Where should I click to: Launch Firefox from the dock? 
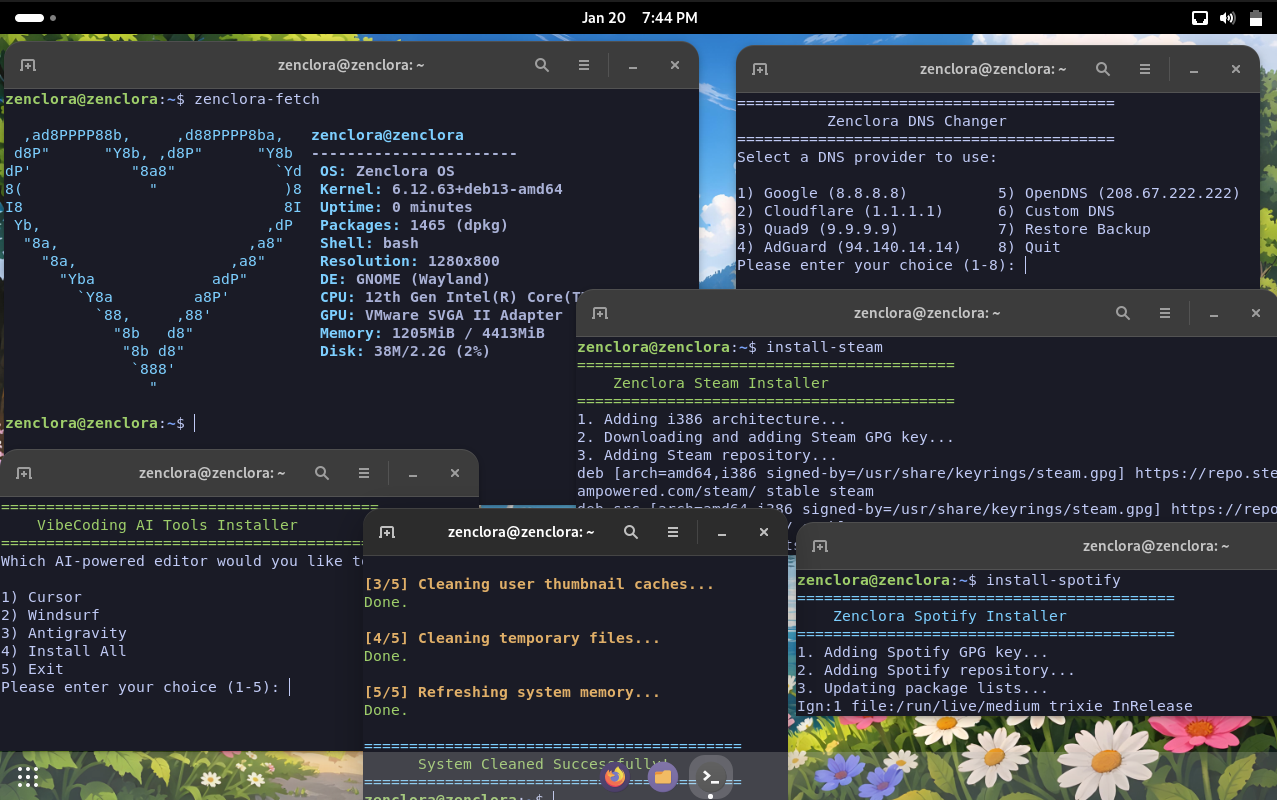(615, 776)
